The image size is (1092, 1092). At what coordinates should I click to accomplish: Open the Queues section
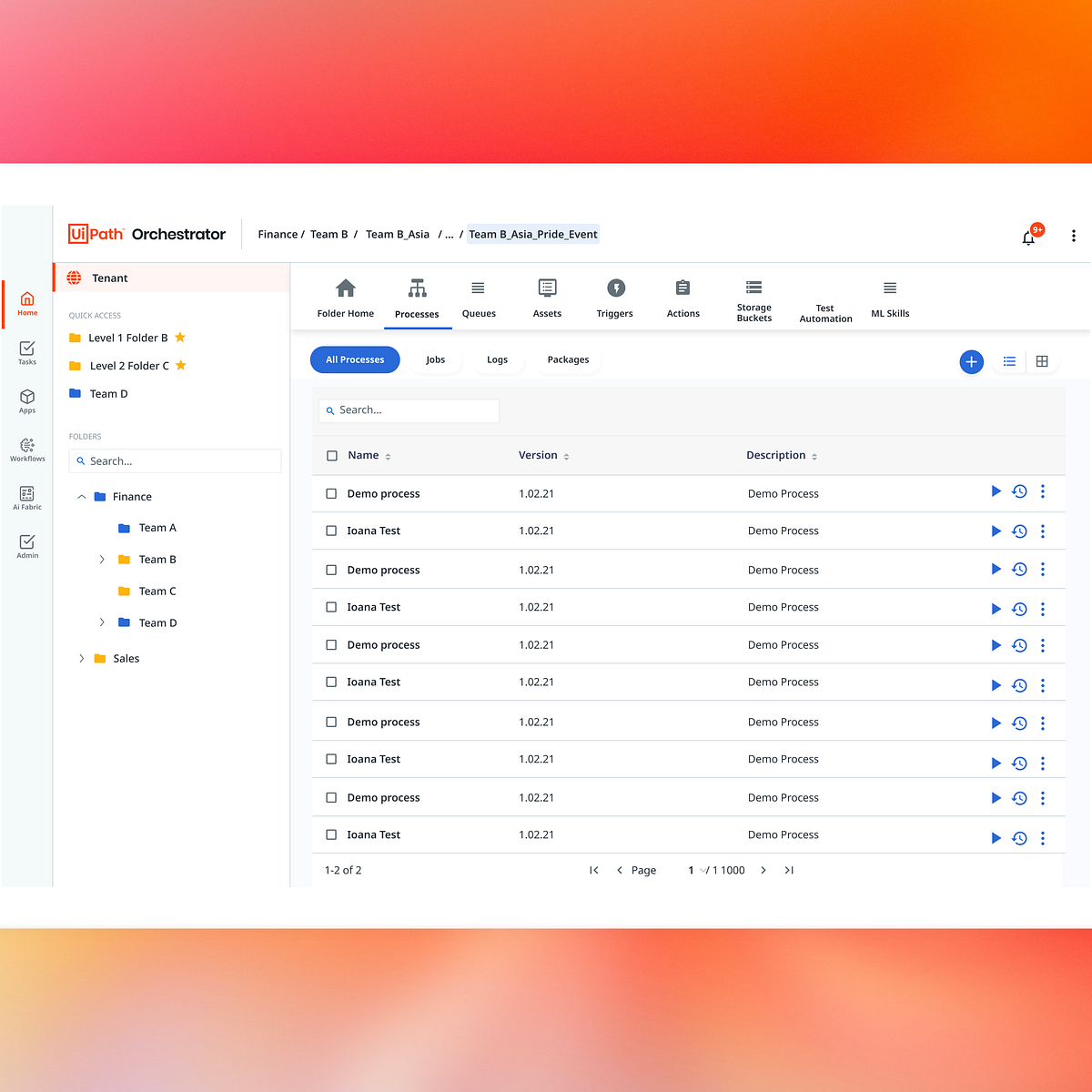point(479,298)
